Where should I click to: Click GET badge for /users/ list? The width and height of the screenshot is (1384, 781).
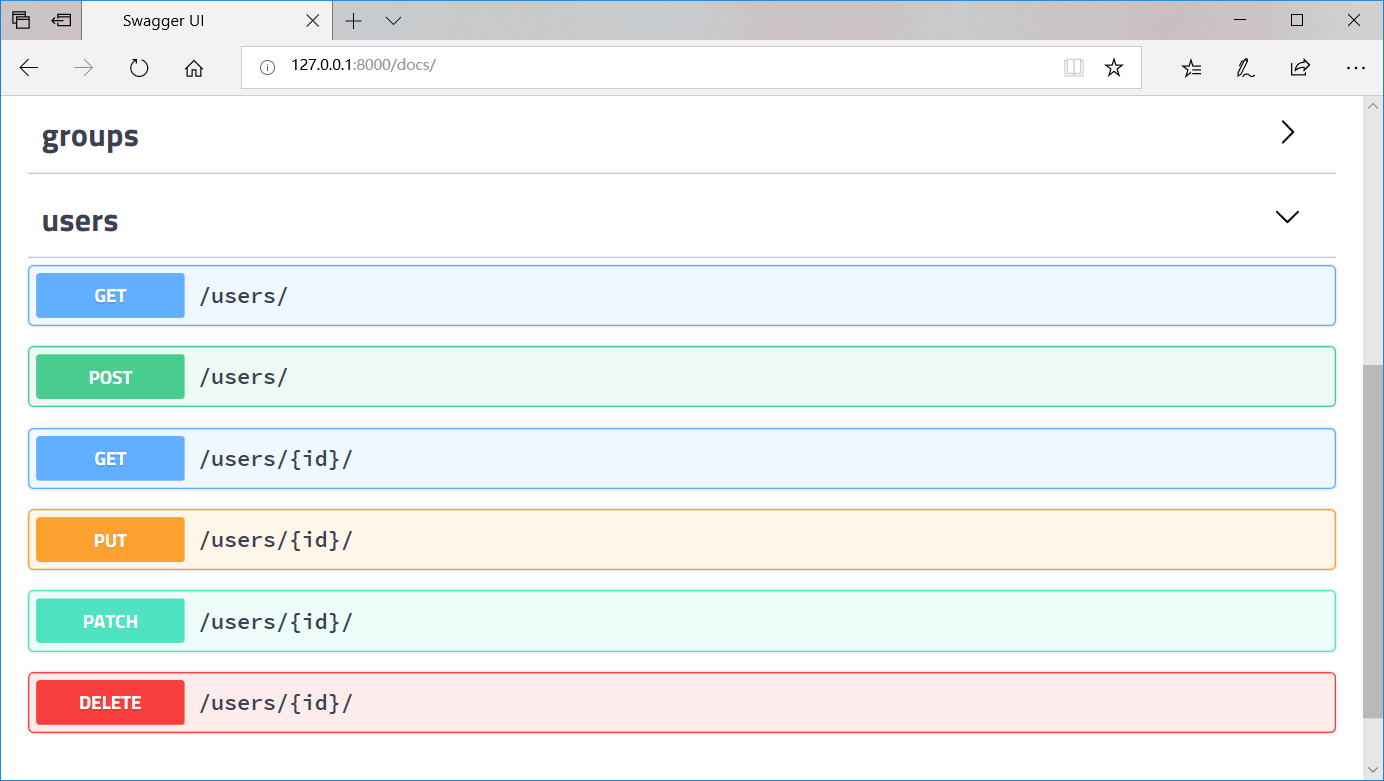110,295
